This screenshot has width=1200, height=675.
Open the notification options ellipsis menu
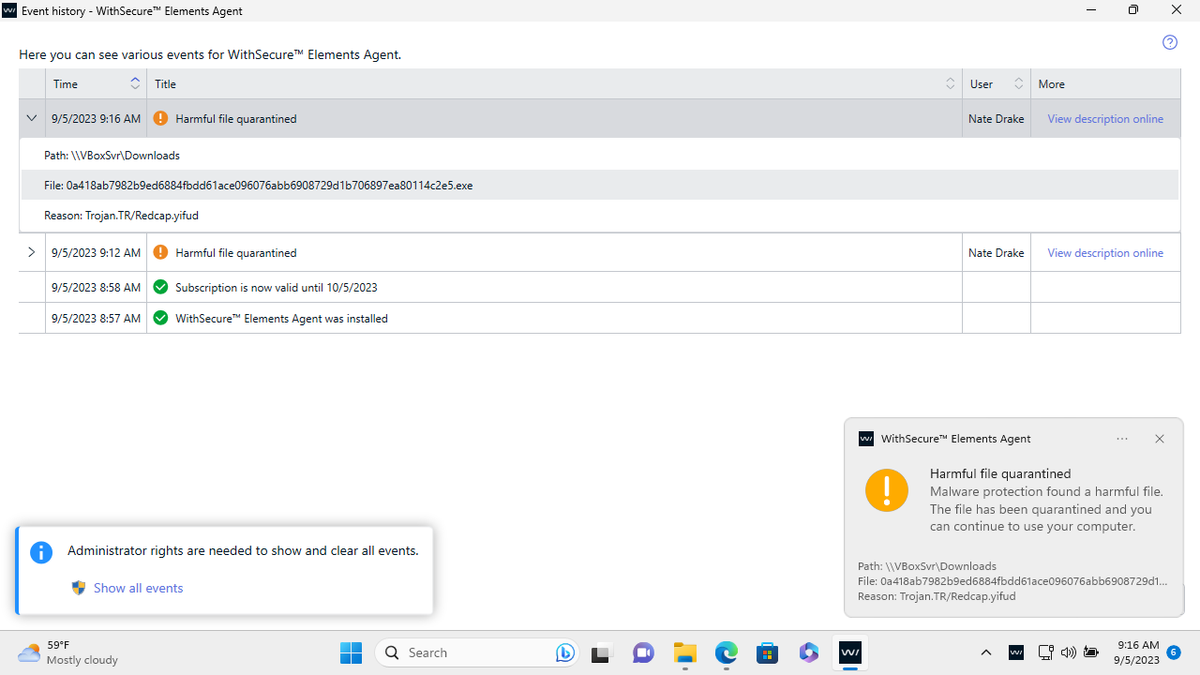click(x=1122, y=438)
